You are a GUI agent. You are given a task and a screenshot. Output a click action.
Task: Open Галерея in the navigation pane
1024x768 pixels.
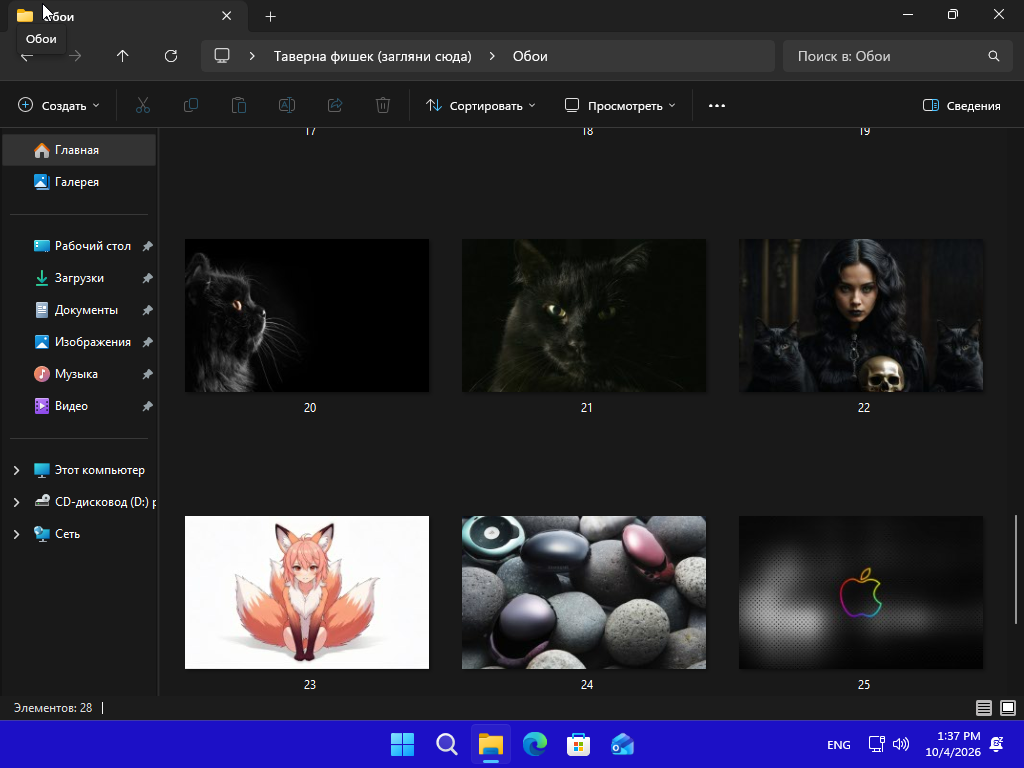[x=79, y=182]
